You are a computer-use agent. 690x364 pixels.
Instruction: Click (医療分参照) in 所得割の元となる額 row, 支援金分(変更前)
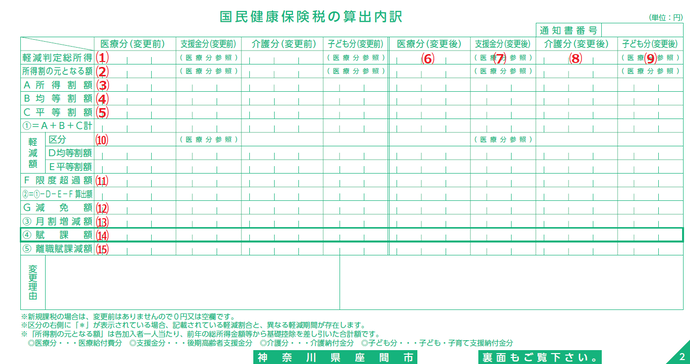[208, 71]
